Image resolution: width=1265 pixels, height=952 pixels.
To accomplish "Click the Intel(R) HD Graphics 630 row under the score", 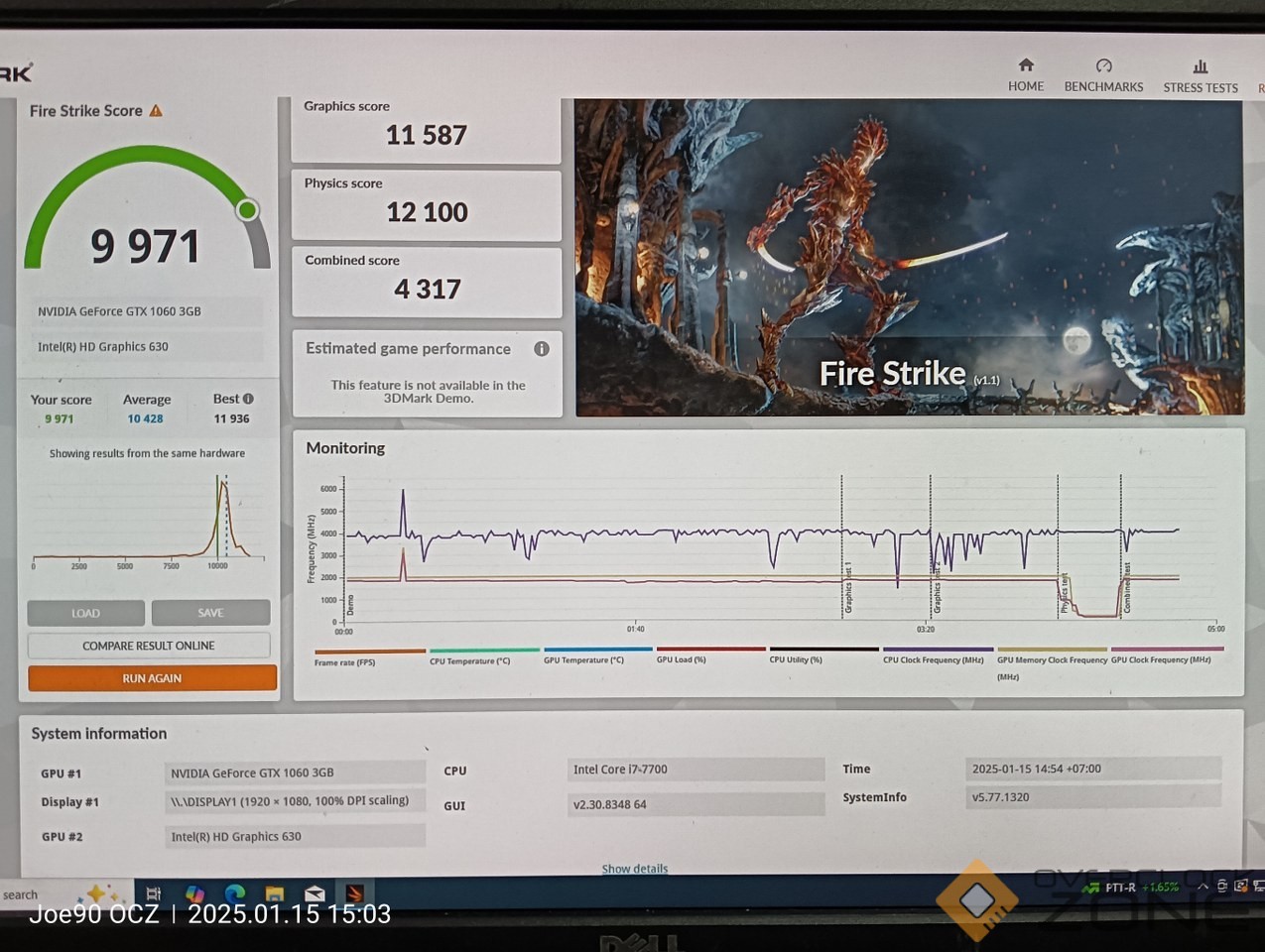I will coord(146,347).
